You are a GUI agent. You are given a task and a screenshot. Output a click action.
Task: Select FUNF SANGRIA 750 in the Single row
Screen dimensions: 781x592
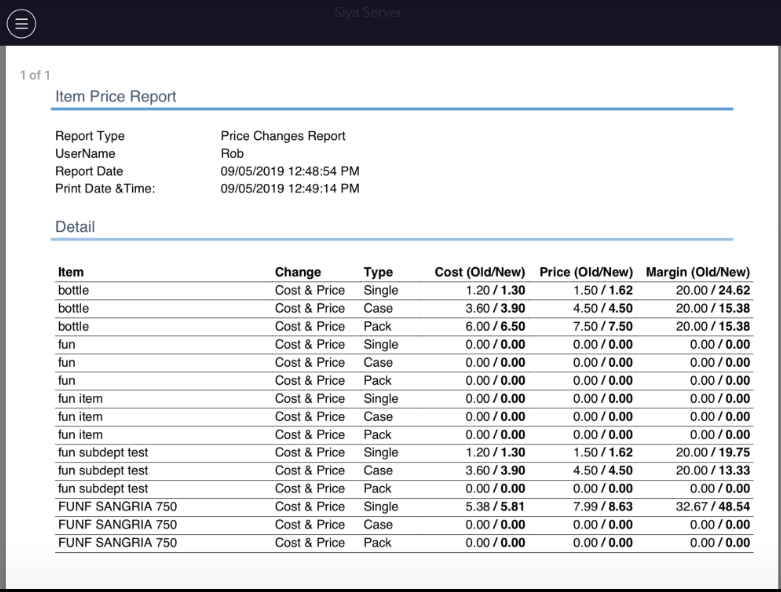[117, 507]
